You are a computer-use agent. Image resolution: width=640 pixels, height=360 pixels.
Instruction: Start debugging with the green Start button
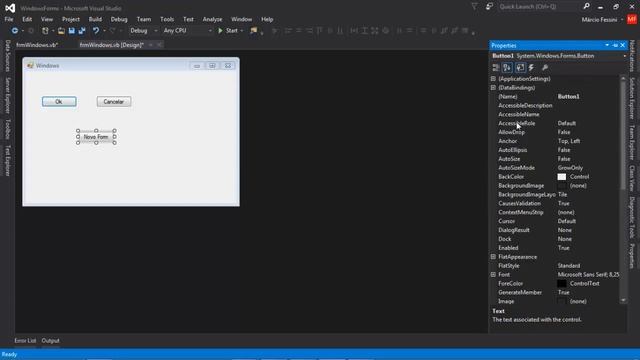click(x=228, y=31)
